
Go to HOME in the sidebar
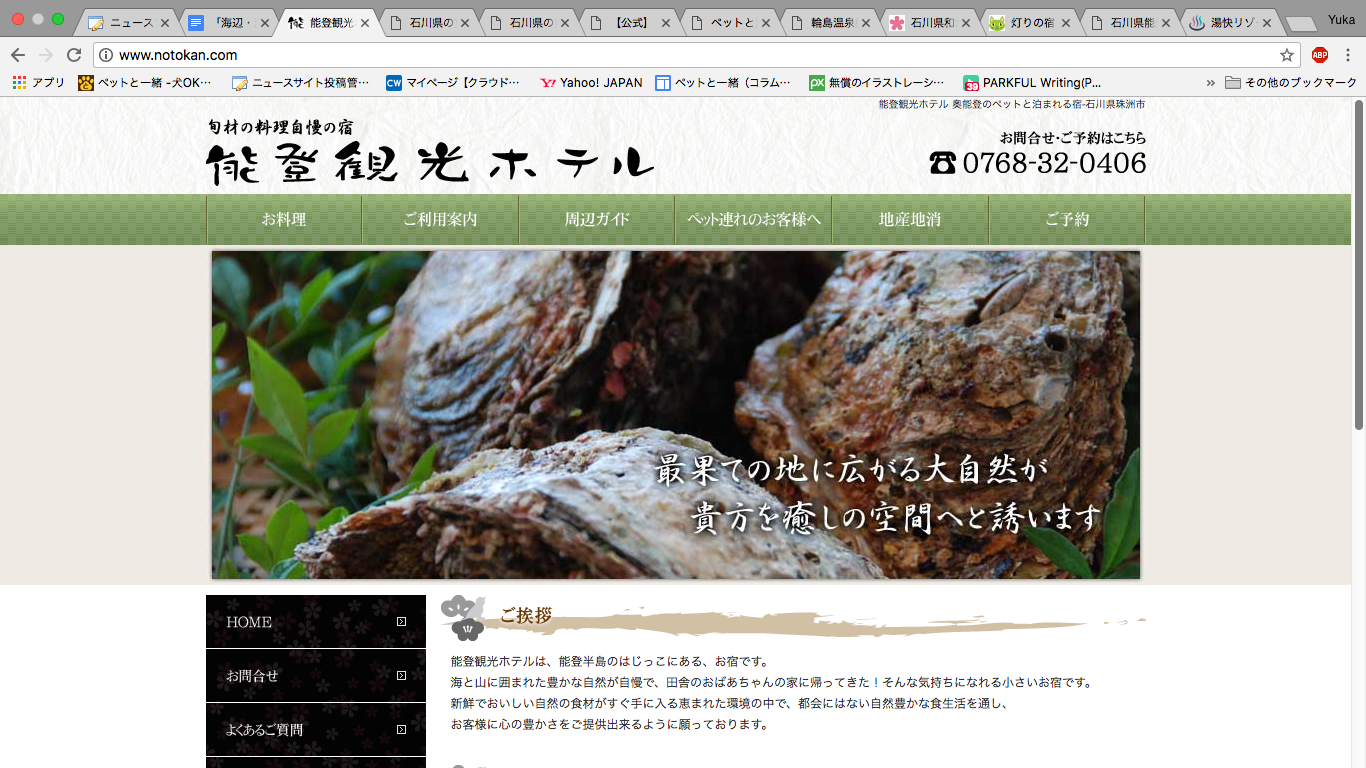[x=316, y=621]
